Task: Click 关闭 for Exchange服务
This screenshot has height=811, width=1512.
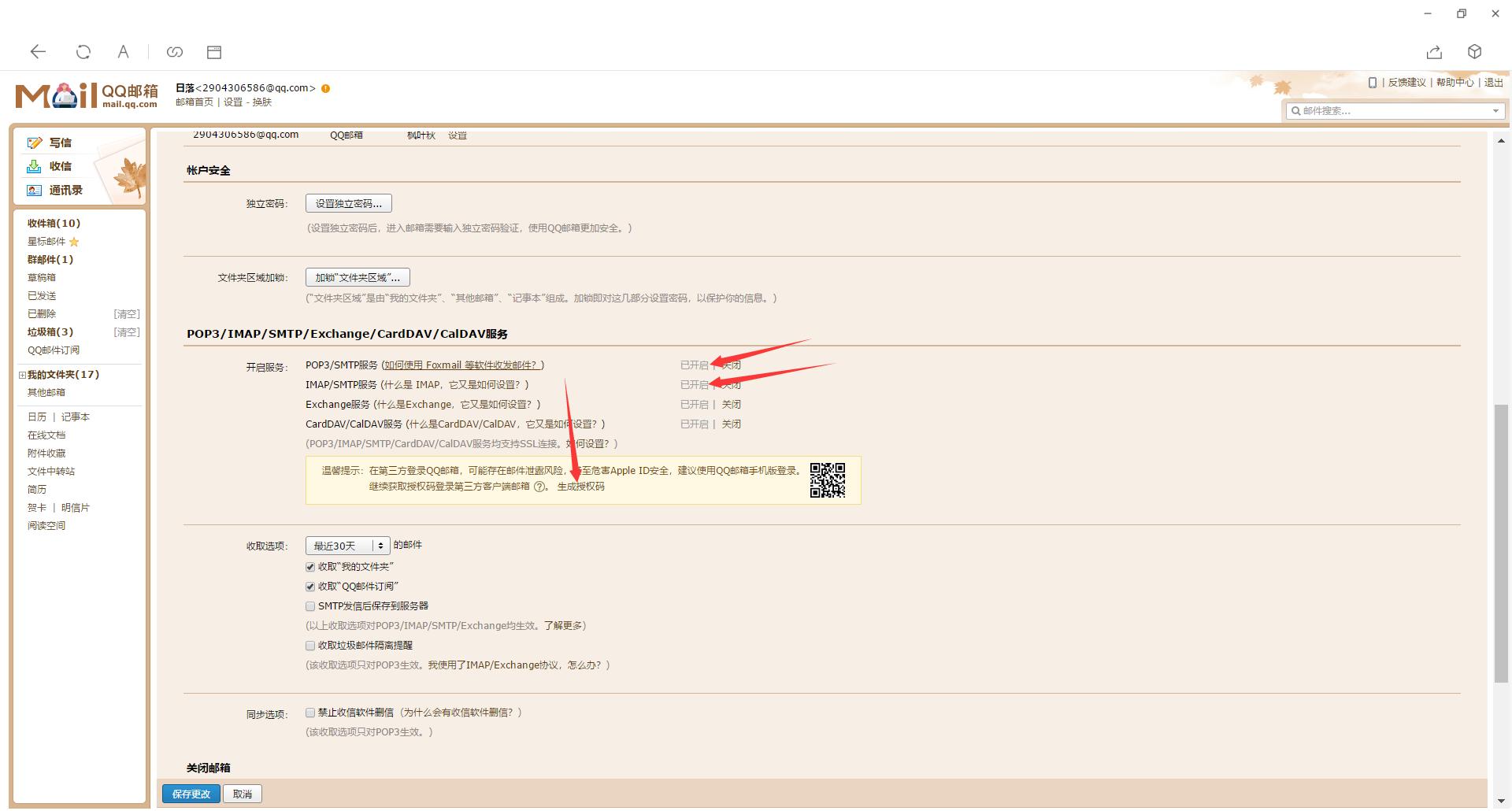Action: click(732, 405)
